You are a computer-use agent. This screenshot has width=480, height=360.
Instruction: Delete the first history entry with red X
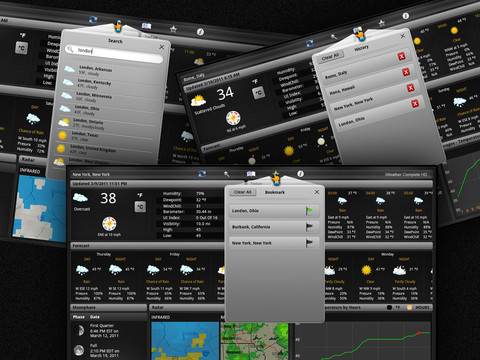coord(402,56)
